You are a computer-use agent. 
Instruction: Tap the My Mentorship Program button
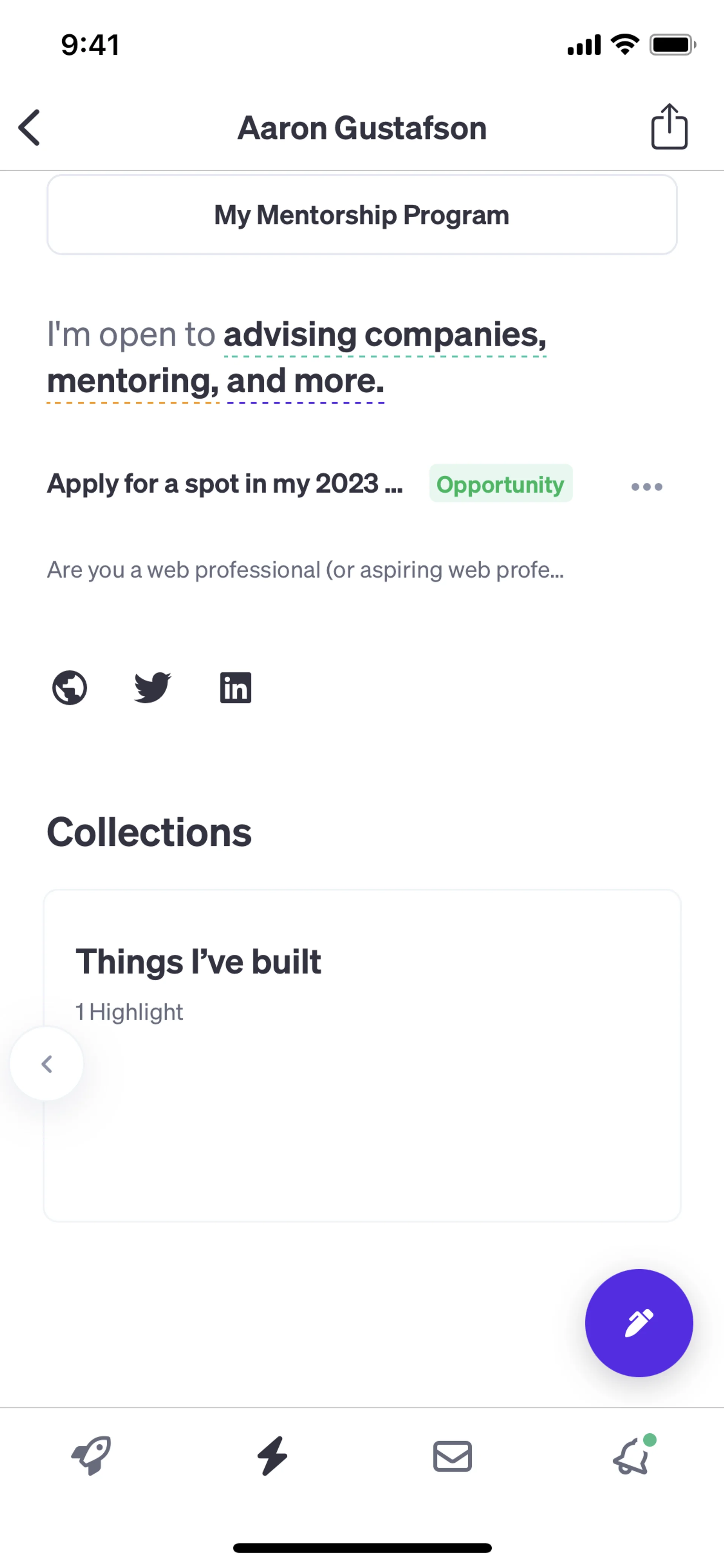coord(362,215)
